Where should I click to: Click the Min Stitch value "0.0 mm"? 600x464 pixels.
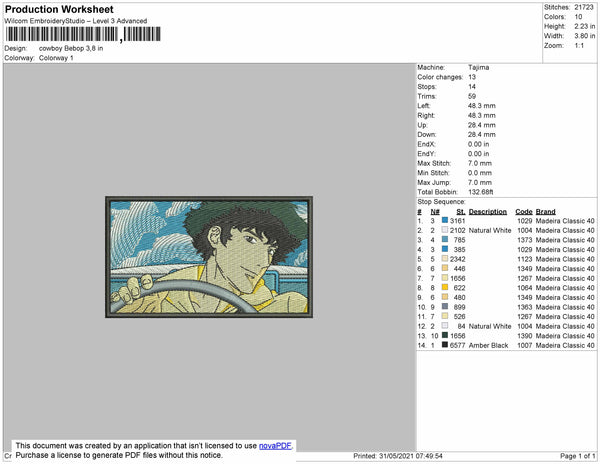click(x=480, y=173)
